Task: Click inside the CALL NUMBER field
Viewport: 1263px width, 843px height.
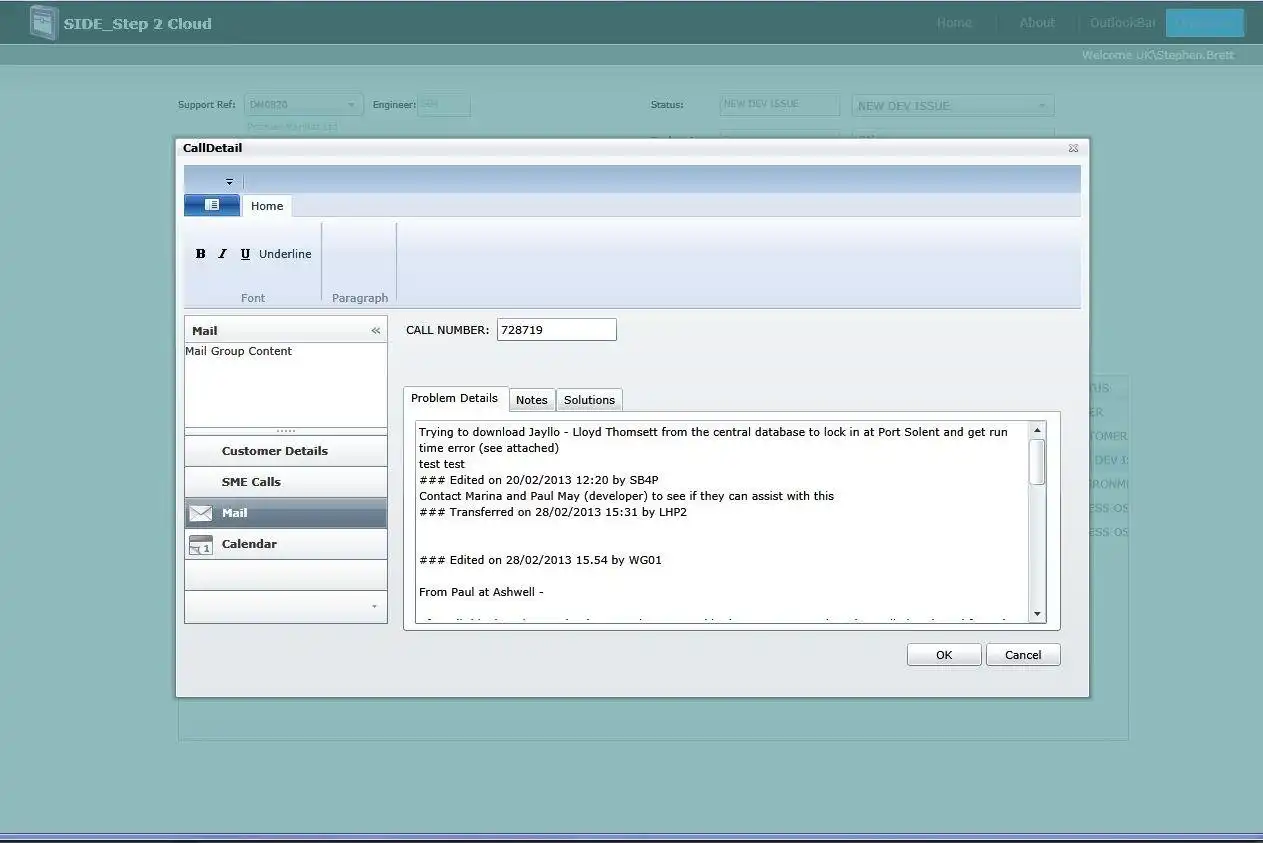Action: point(556,330)
